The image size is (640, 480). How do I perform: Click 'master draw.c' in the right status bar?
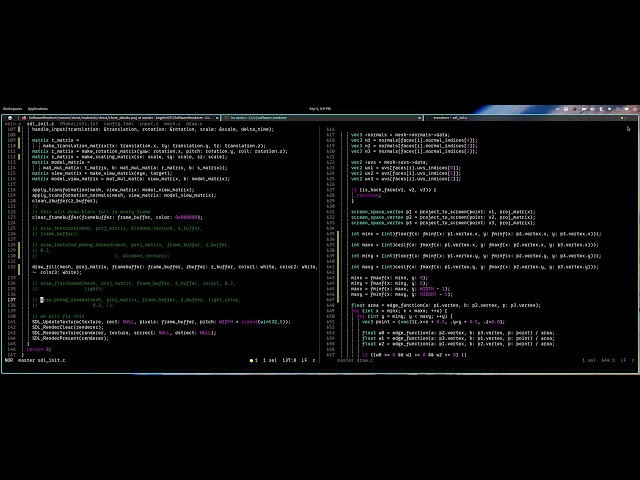[x=355, y=360]
